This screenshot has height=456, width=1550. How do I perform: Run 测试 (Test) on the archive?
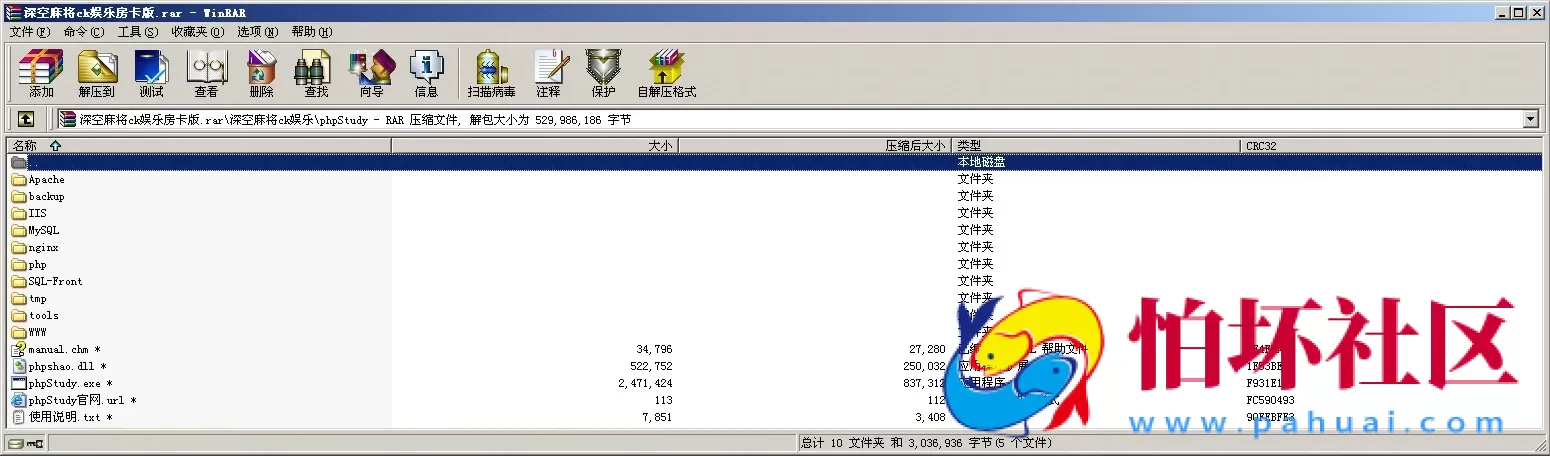(x=151, y=73)
